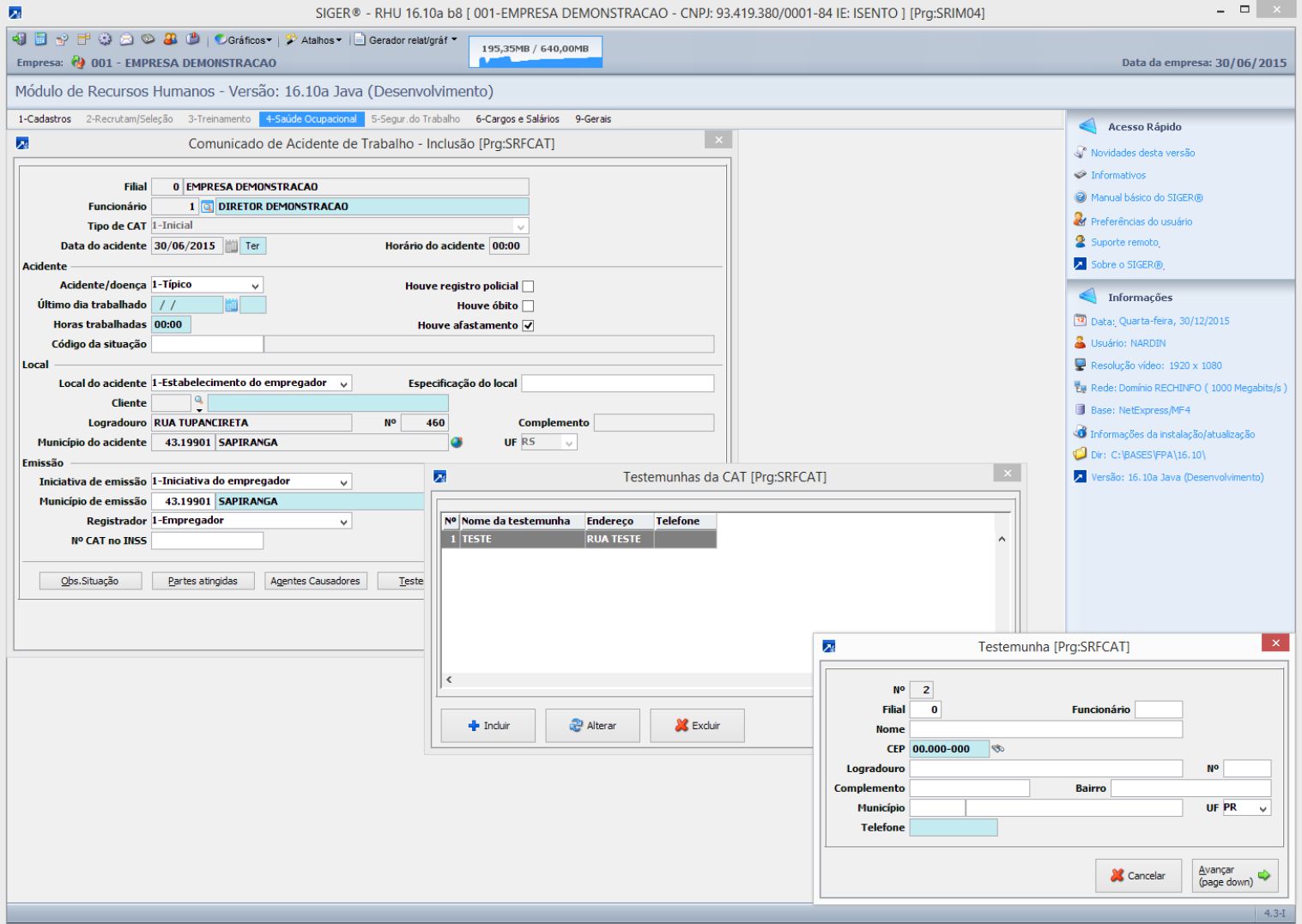Viewport: 1302px width, 924px height.
Task: Click the Nome field in the Testemunha form
Action: coord(1045,729)
